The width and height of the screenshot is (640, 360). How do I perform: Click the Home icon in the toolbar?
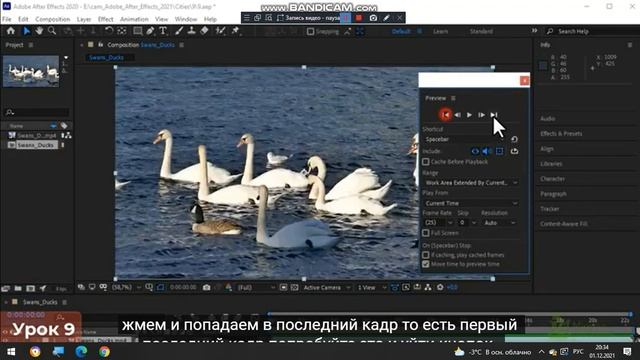coord(11,31)
